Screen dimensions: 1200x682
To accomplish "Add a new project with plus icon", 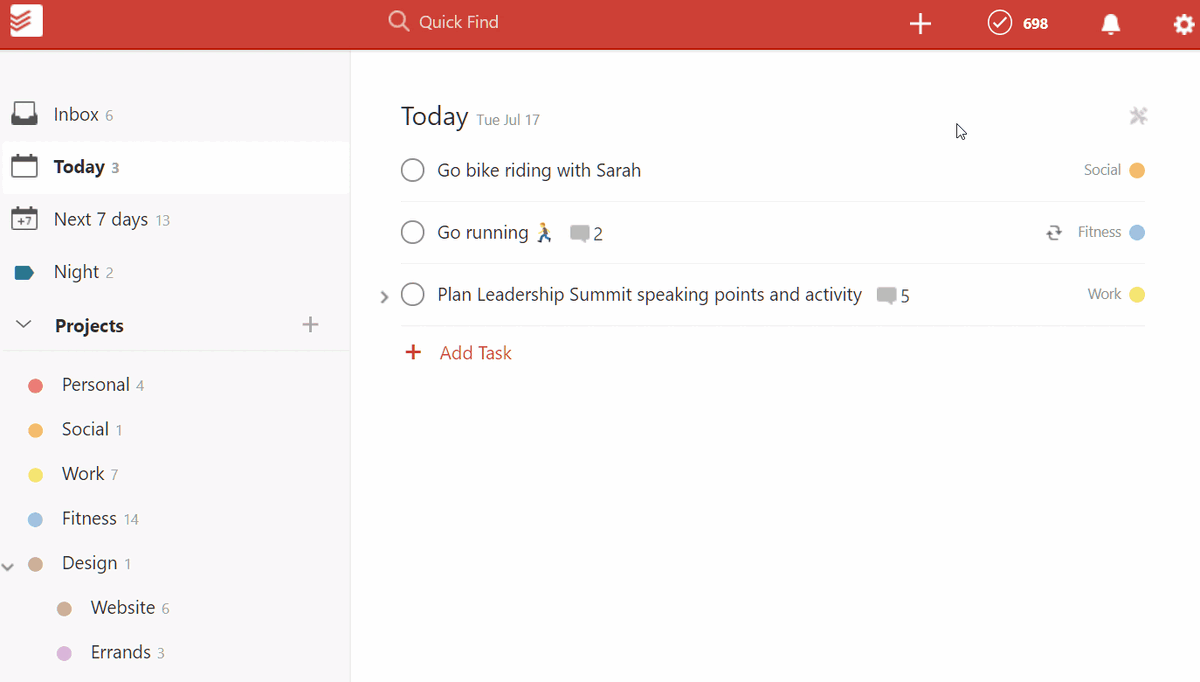I will [x=310, y=324].
